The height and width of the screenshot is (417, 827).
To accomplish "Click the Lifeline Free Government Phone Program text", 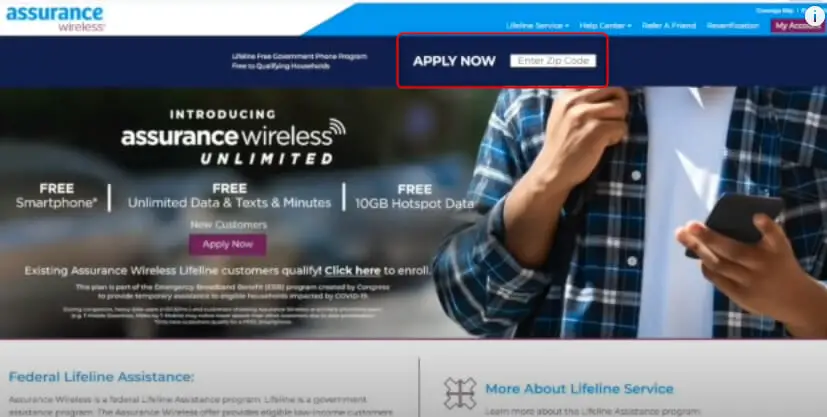I will coord(299,56).
